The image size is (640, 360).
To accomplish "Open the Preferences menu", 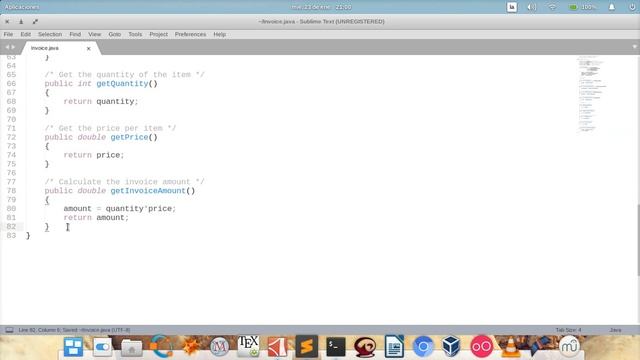I will [190, 34].
